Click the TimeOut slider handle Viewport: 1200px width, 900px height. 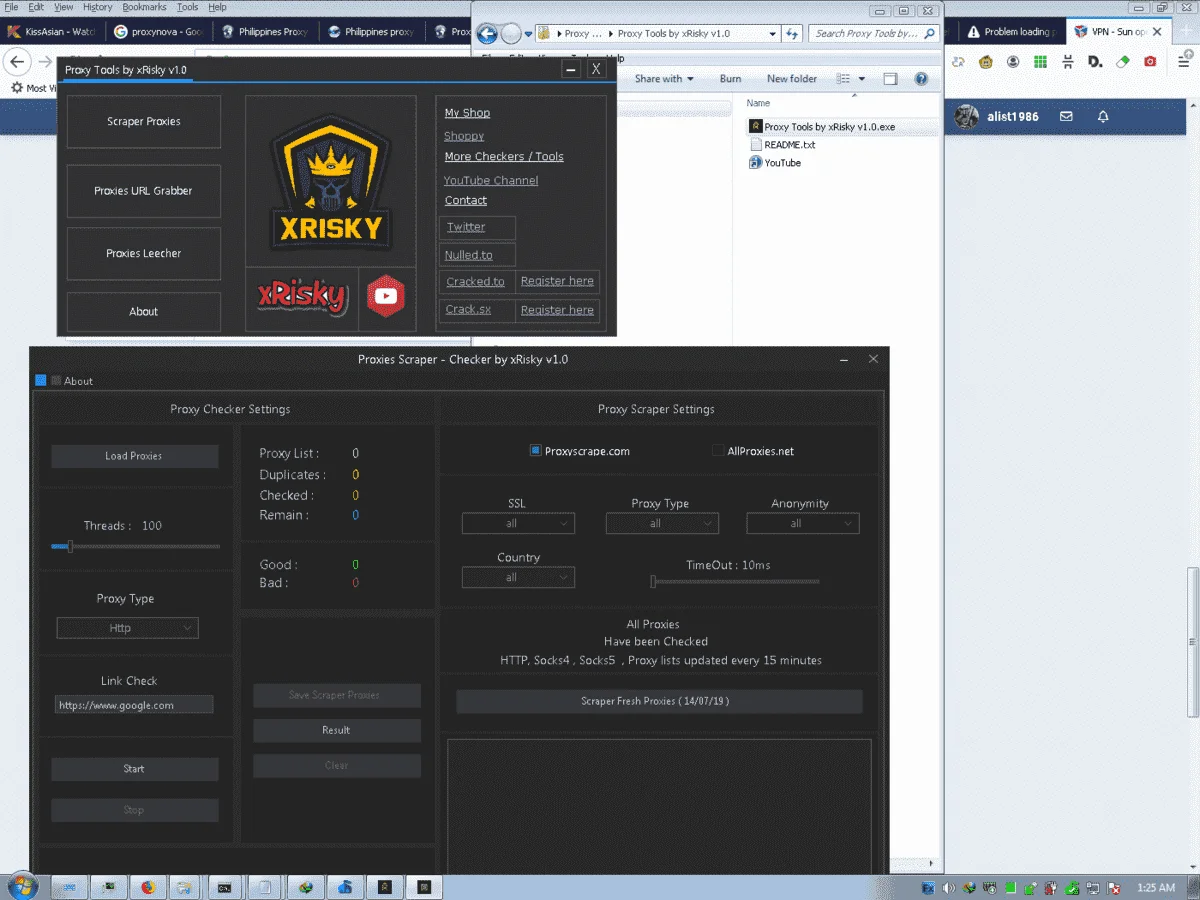(653, 581)
